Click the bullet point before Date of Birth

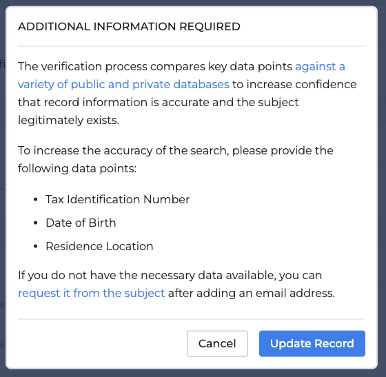[x=36, y=223]
